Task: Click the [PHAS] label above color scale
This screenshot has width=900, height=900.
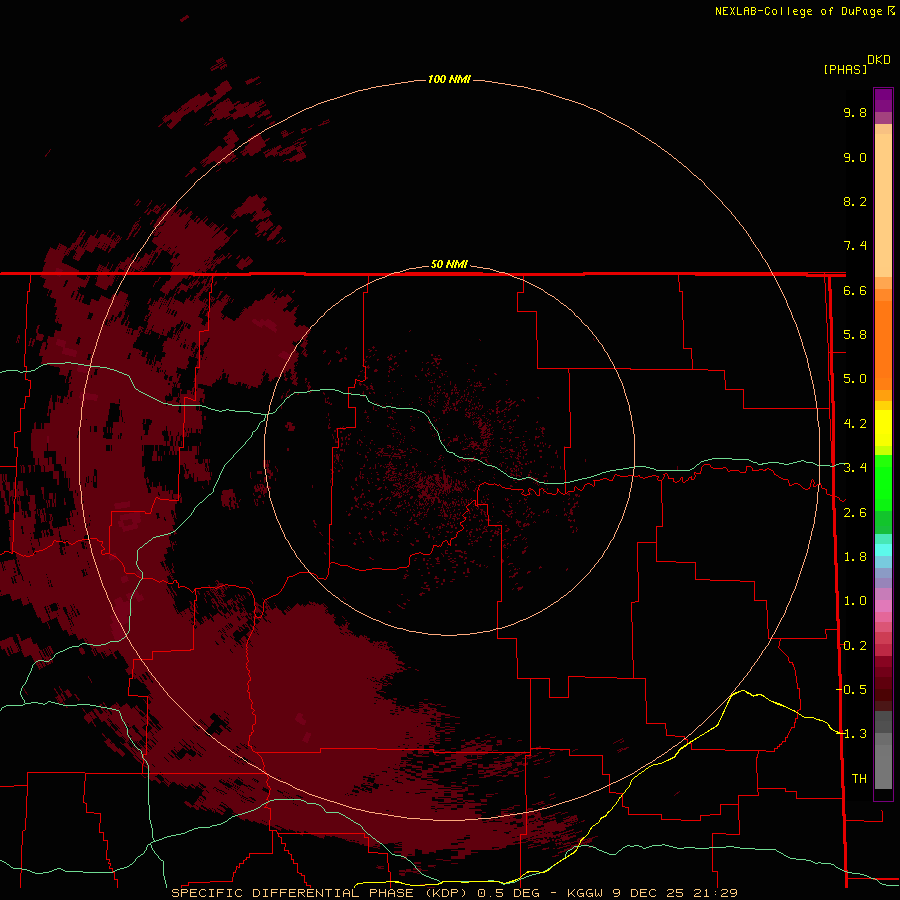Action: coord(845,69)
